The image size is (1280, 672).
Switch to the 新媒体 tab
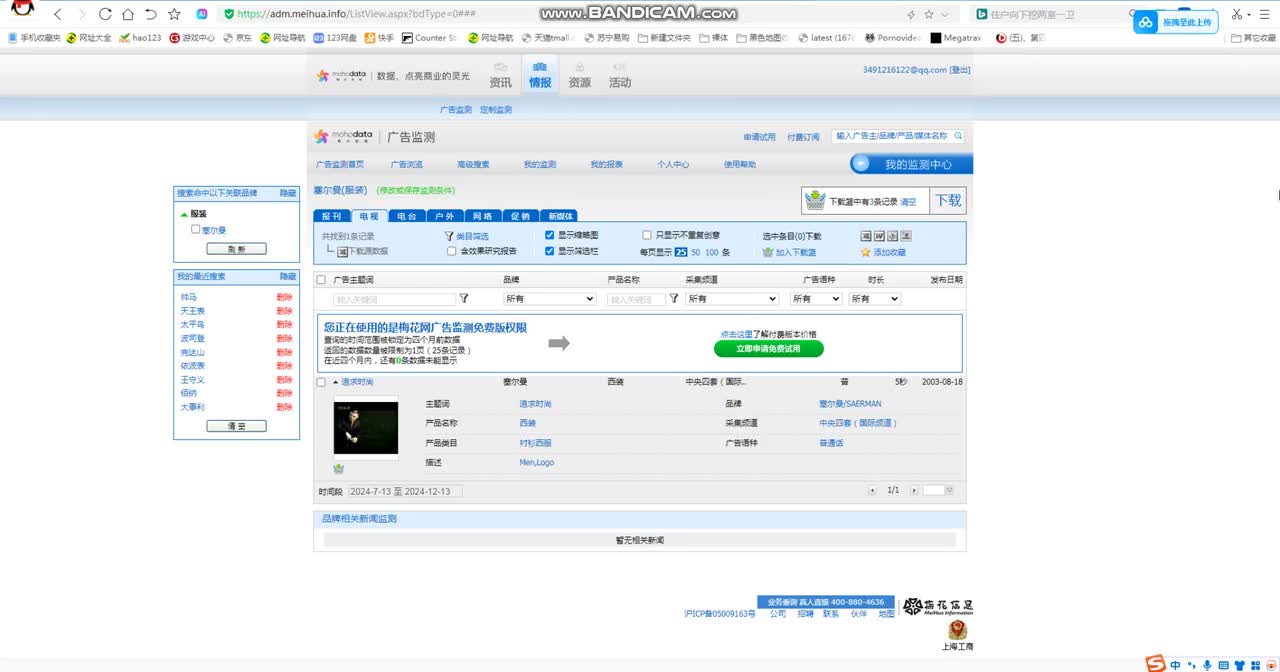coord(559,216)
